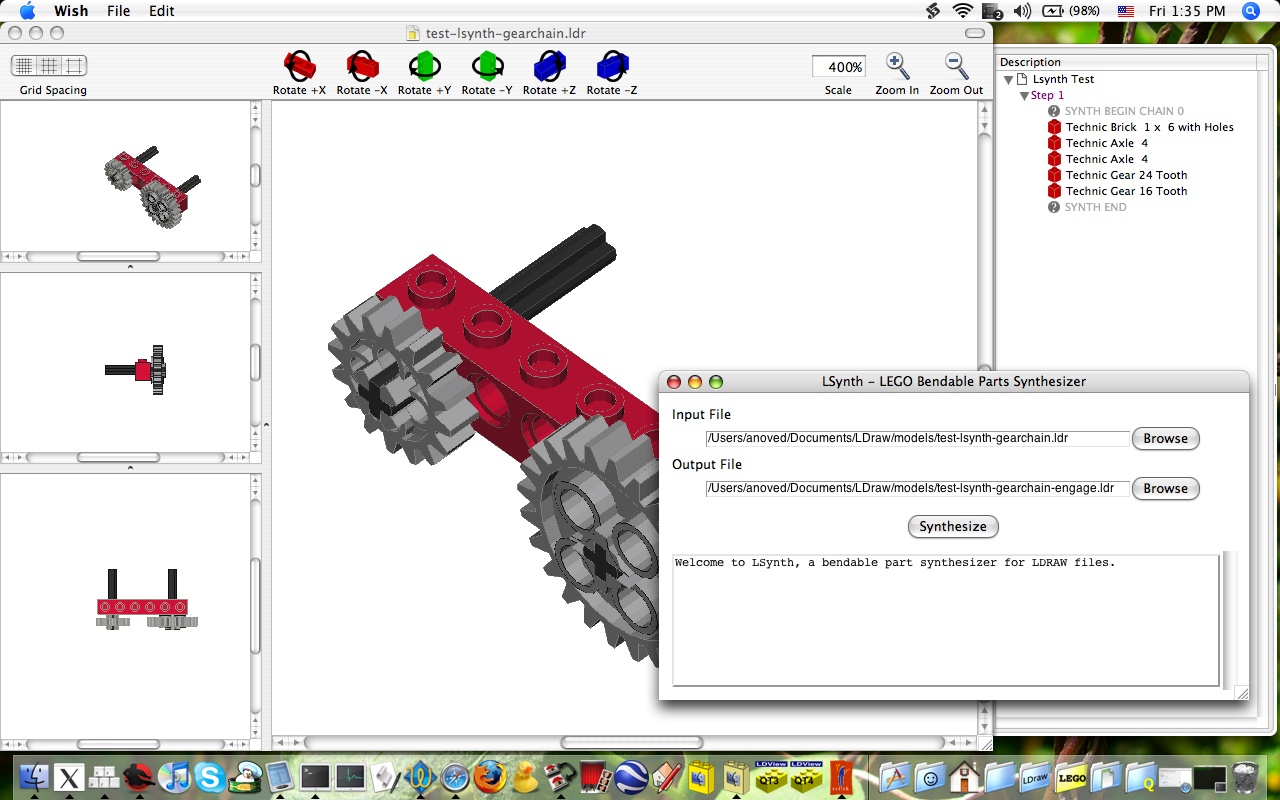
Task: Collapse the divider arrow below the middle preview
Action: tap(130, 468)
